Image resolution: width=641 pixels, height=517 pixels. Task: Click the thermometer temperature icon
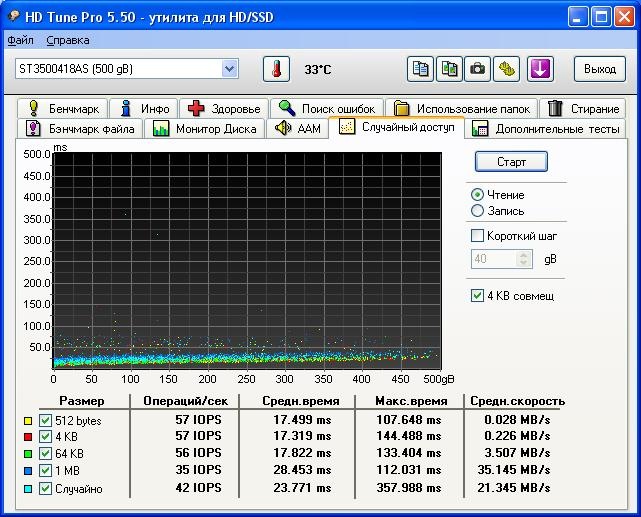(276, 69)
